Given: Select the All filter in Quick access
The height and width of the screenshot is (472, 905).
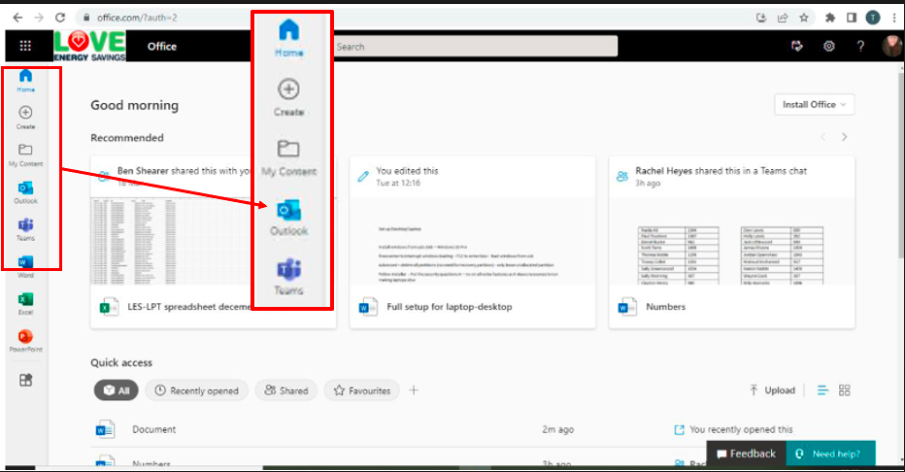Looking at the screenshot, I should click(x=116, y=391).
